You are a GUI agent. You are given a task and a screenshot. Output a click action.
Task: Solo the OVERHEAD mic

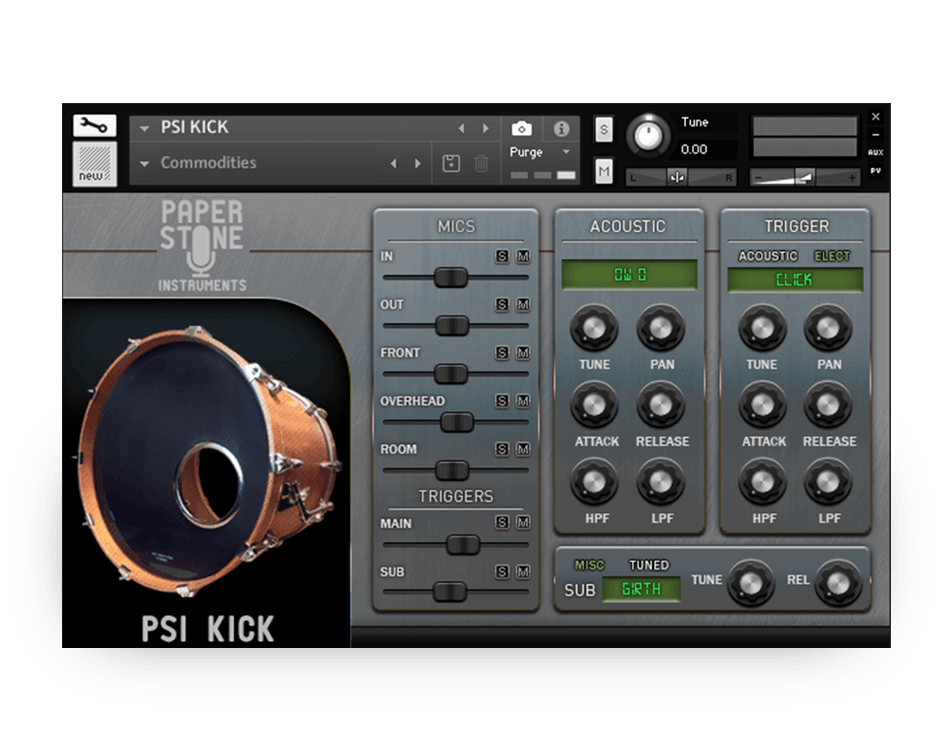502,400
